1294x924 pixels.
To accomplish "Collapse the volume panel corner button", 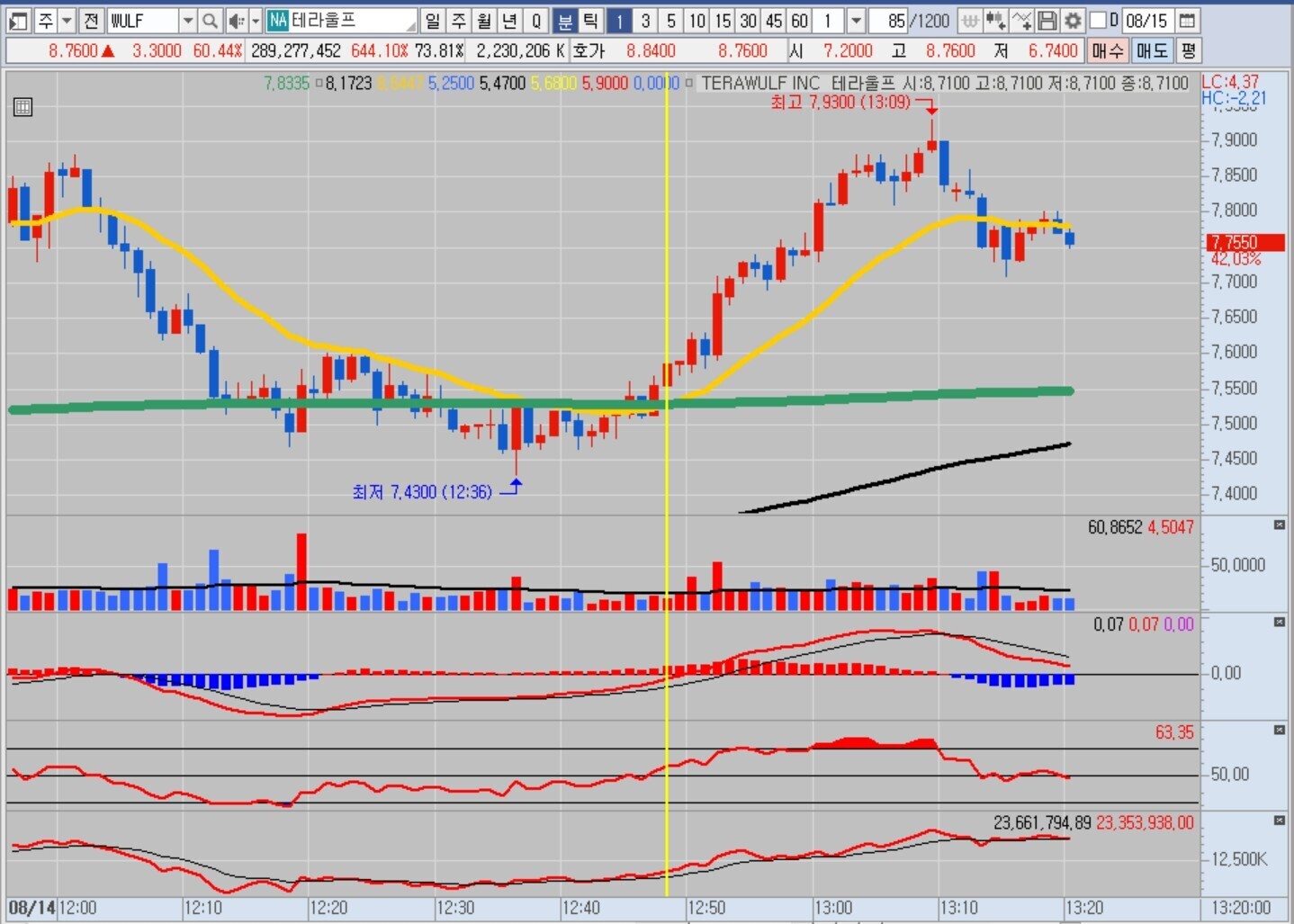I will click(1279, 525).
